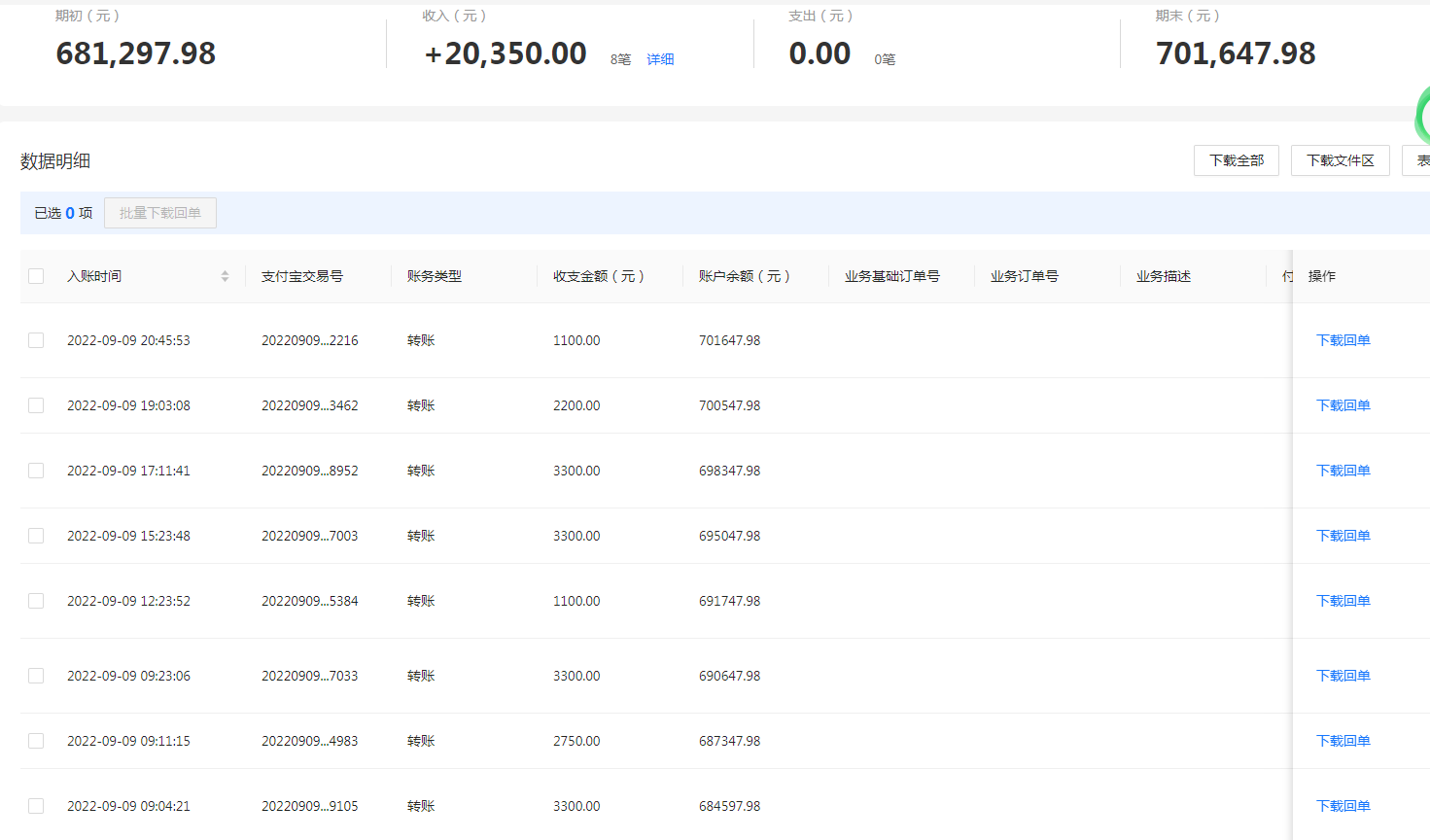Click account balance cell 700547.98
Screen dimensions: 1430x840
point(730,405)
